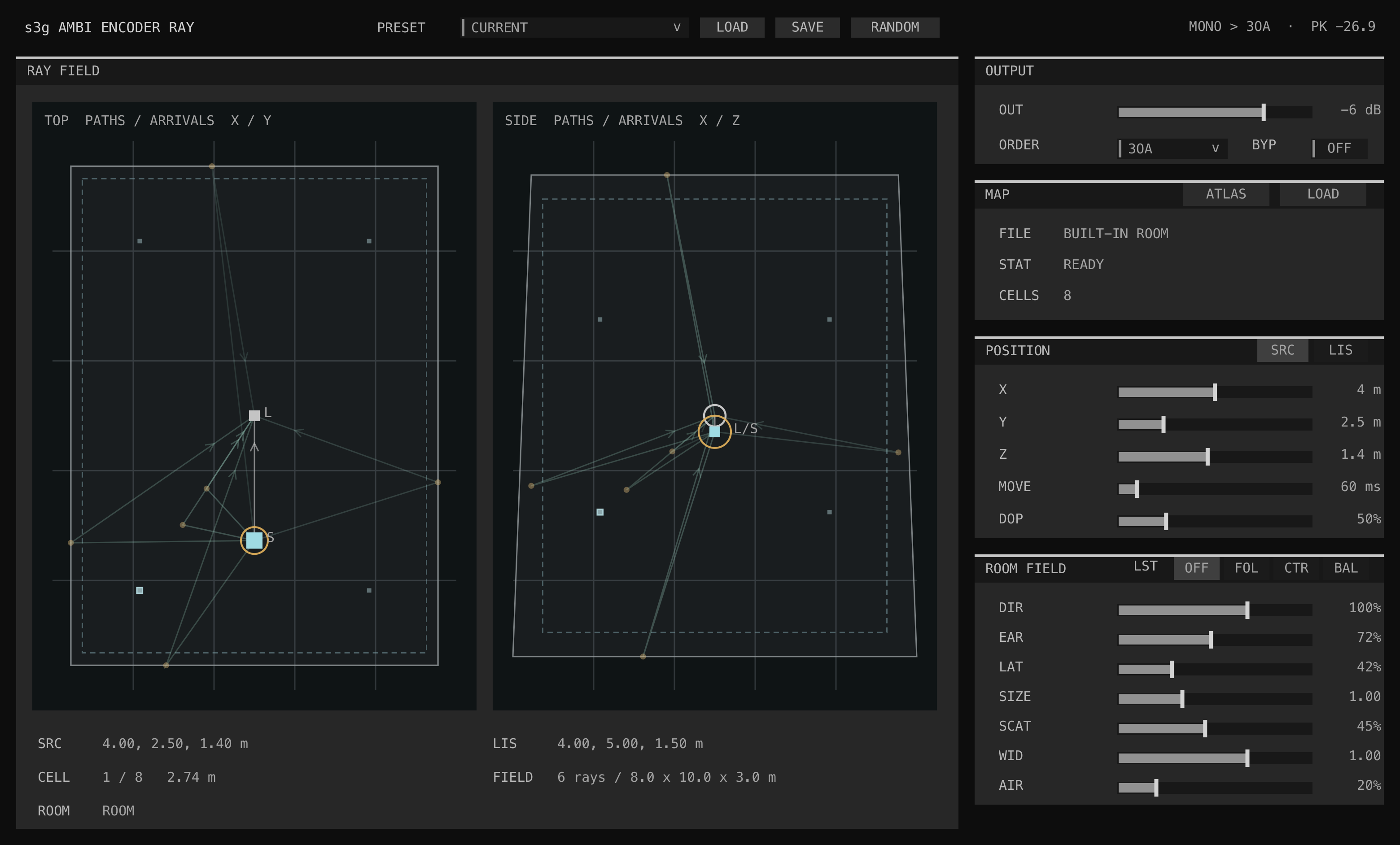The width and height of the screenshot is (1400, 845).
Task: Click the reflection point on right wall, side view
Action: [898, 453]
